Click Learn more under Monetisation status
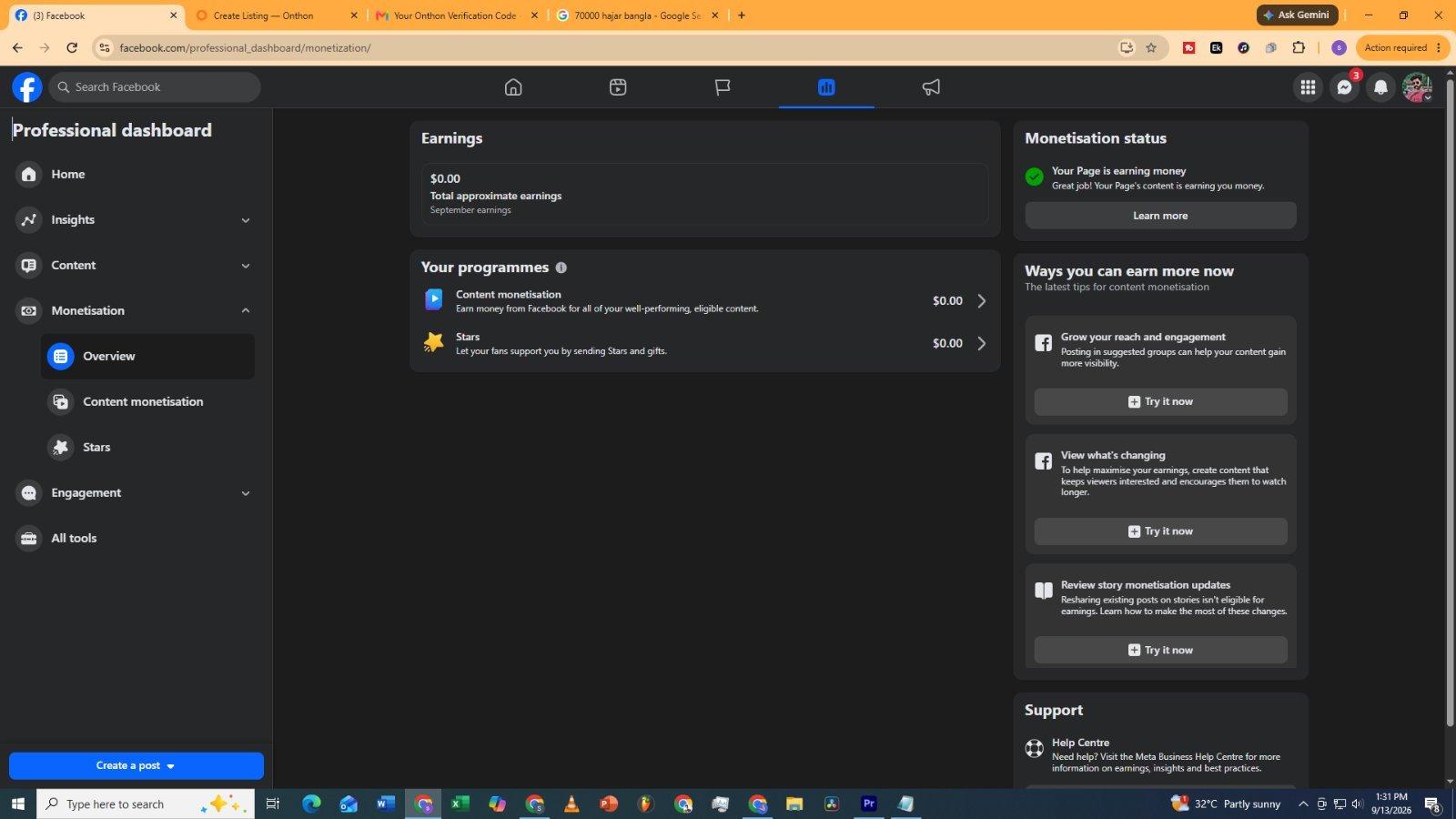Image resolution: width=1456 pixels, height=819 pixels. click(x=1160, y=216)
